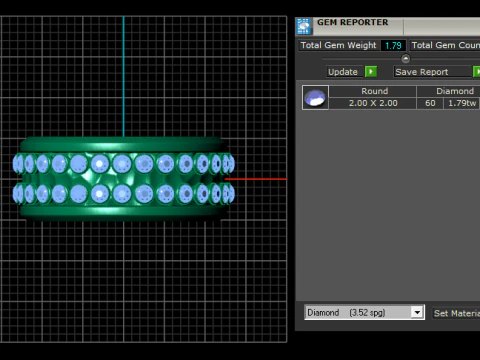Click the Gem Reporter panel icon
The height and width of the screenshot is (360, 480).
[x=304, y=26]
